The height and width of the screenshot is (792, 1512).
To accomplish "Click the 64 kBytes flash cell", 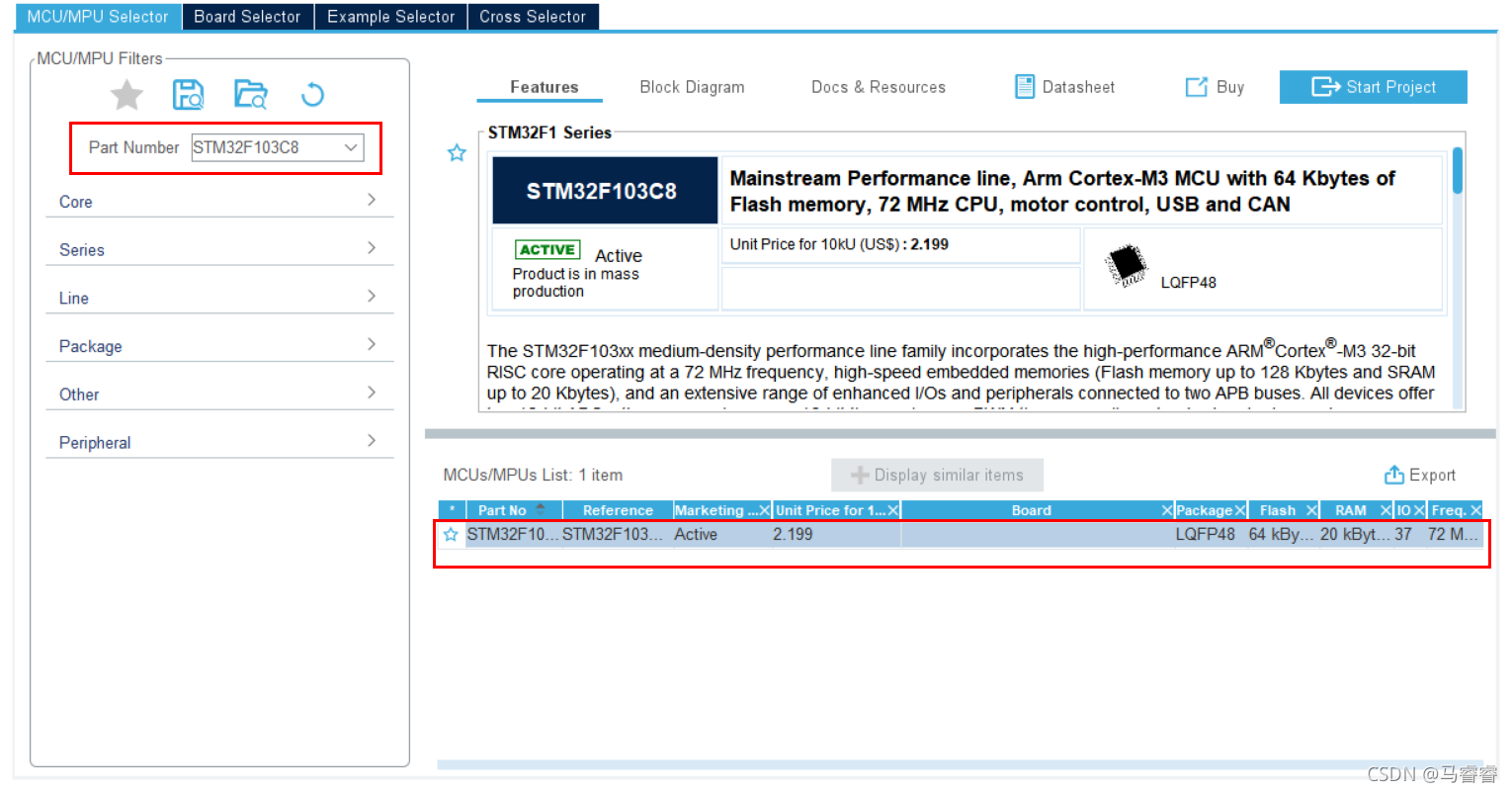I will pyautogui.click(x=1282, y=534).
